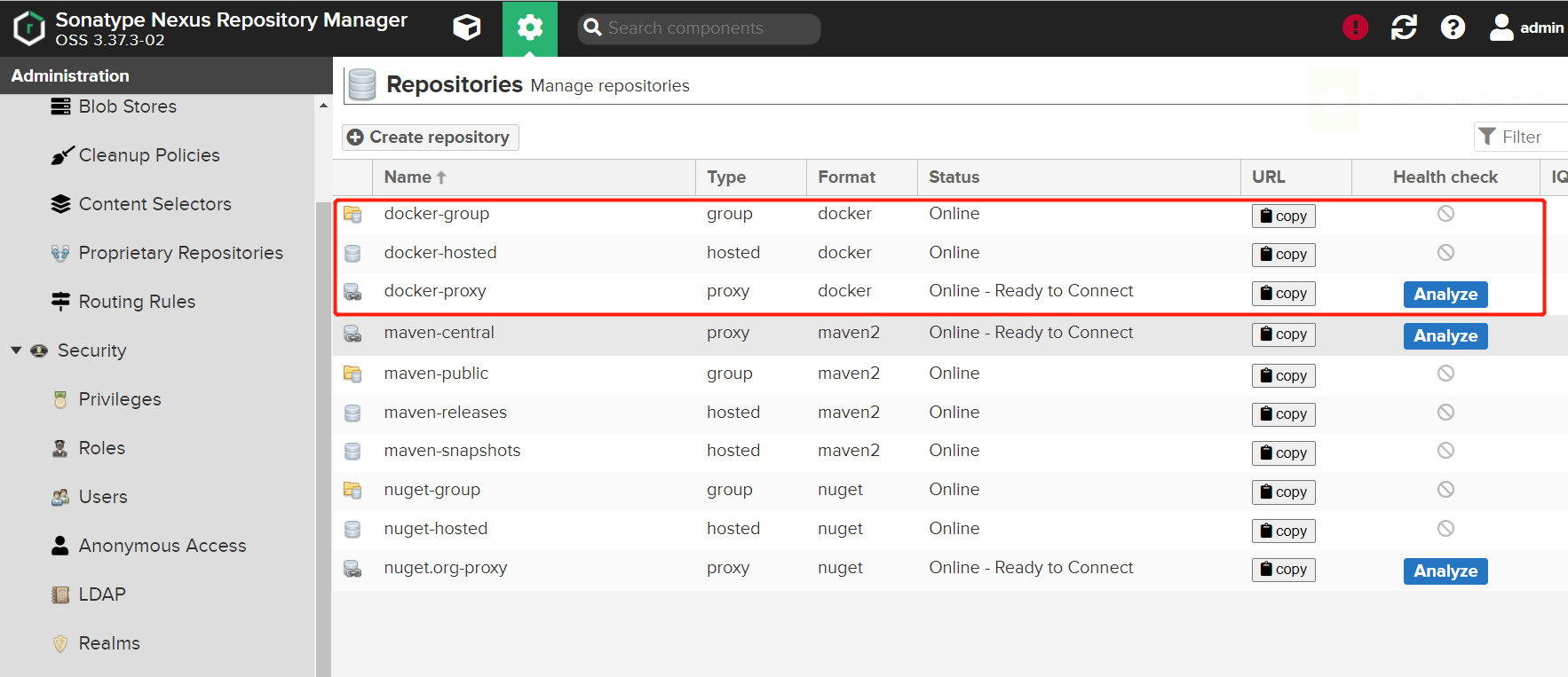This screenshot has width=1568, height=677.
Task: Sort by the Health check column header
Action: pos(1445,177)
